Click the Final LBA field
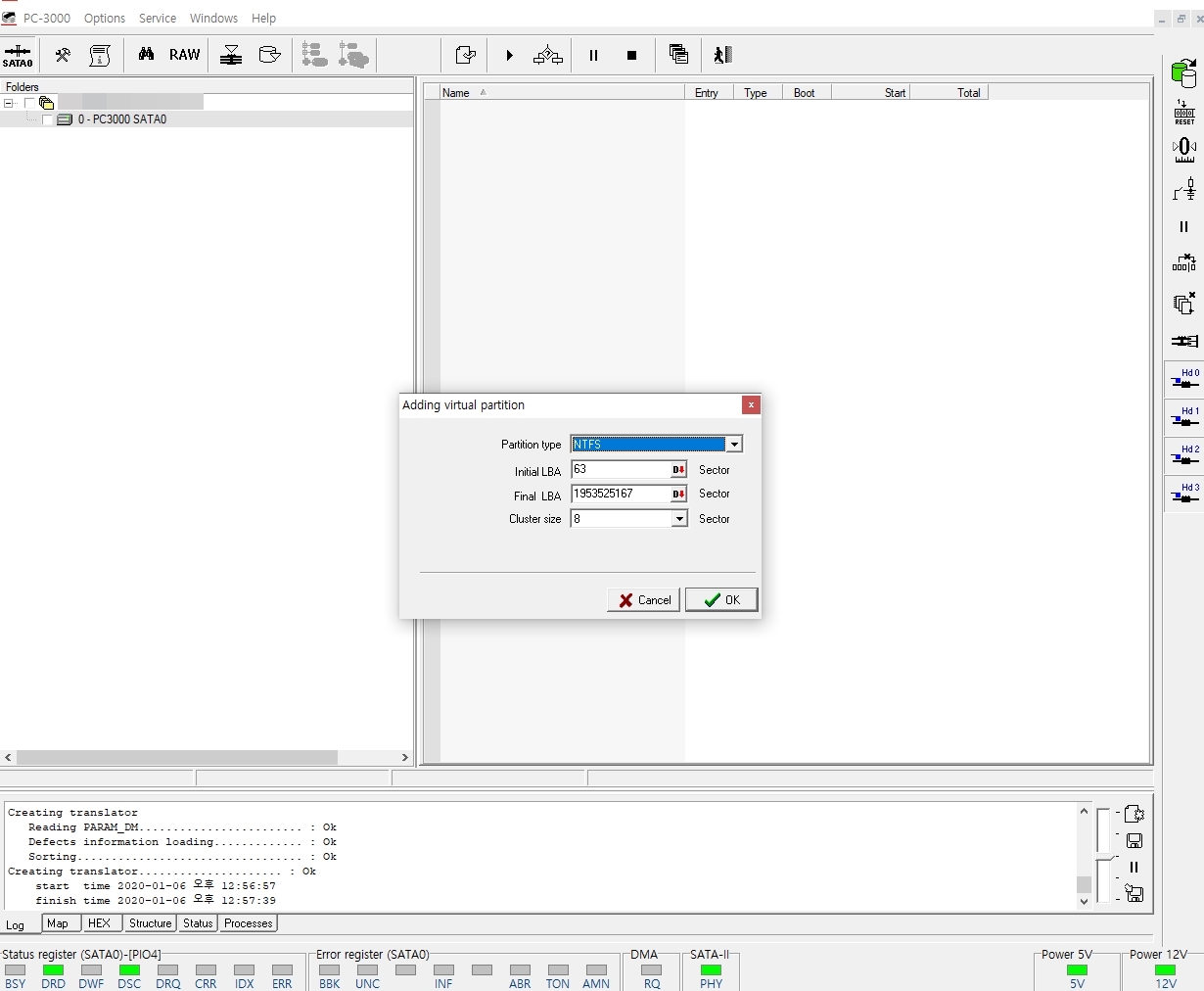Image resolution: width=1204 pixels, height=991 pixels. click(621, 494)
